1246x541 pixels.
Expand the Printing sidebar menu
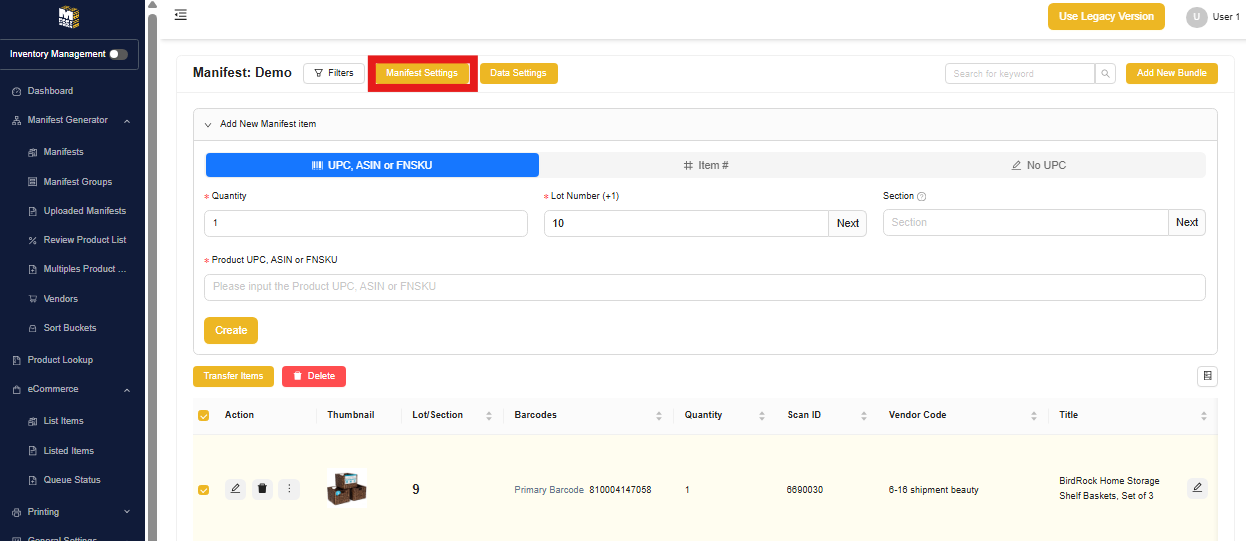pos(127,512)
